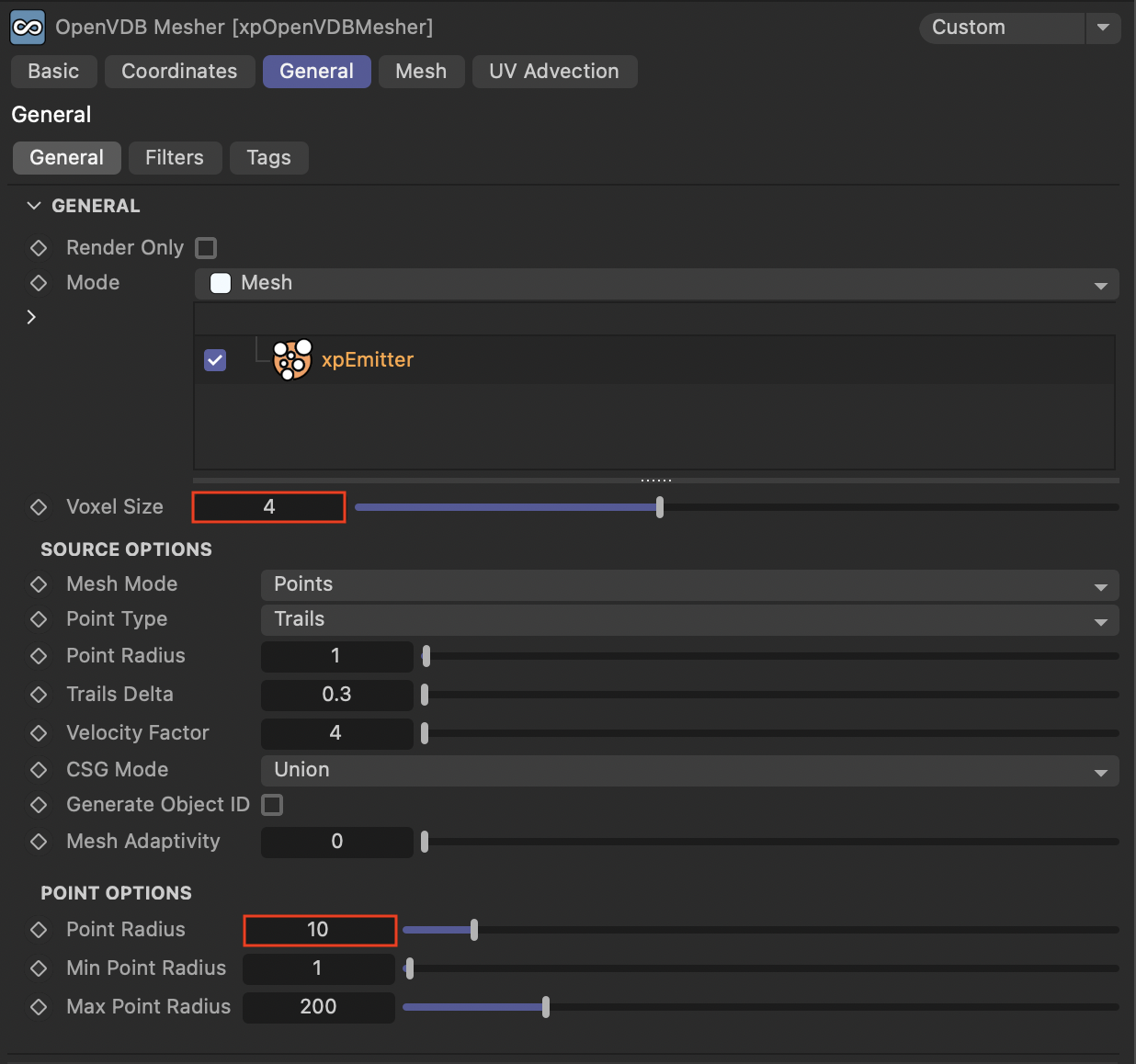Viewport: 1136px width, 1064px height.
Task: Click the Voxel Size value field
Action: pos(268,507)
